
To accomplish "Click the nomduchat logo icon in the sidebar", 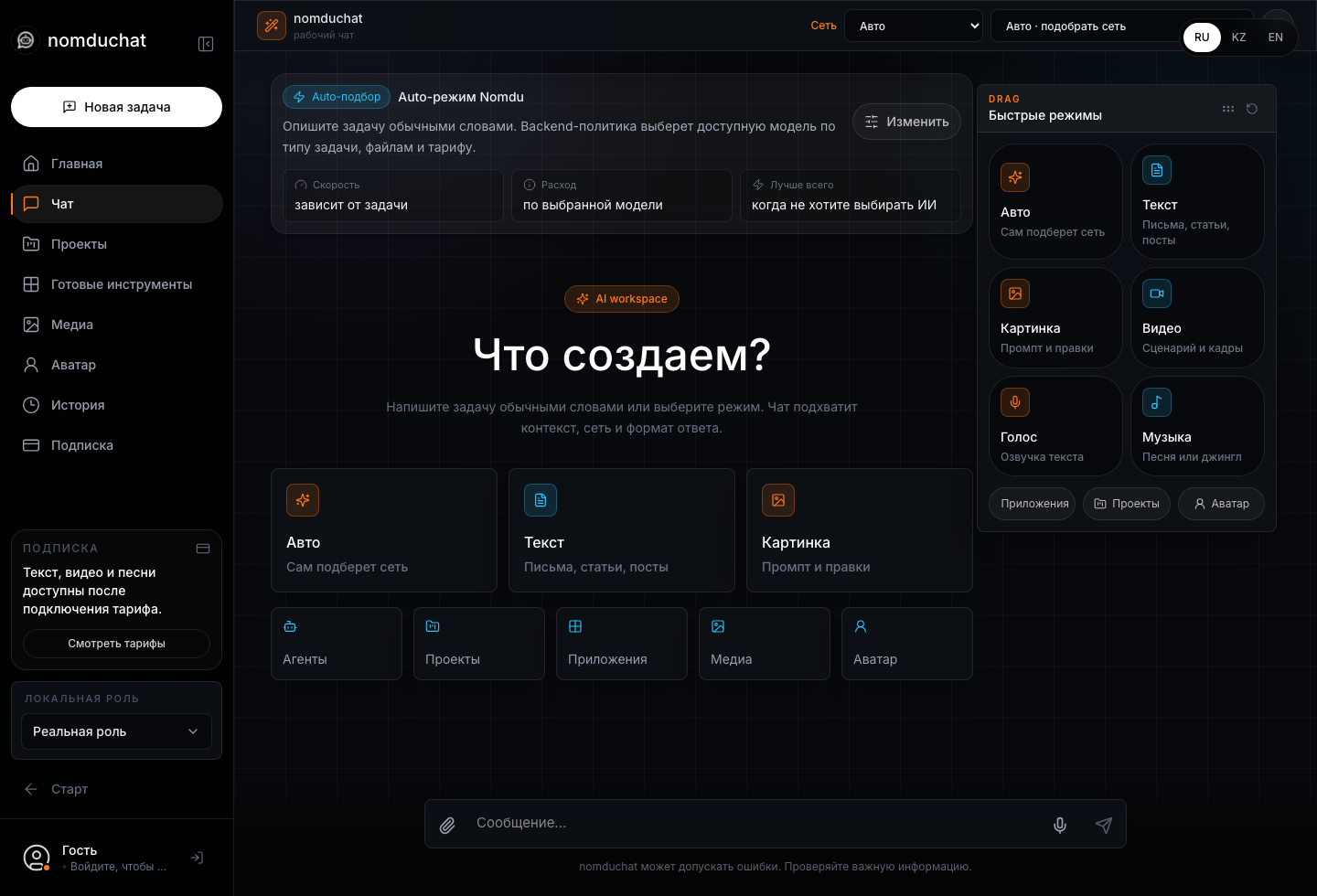I will [26, 40].
